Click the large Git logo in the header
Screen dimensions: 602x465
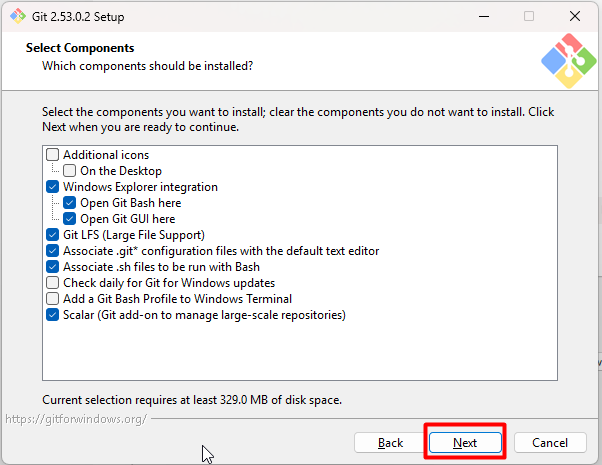coord(569,61)
